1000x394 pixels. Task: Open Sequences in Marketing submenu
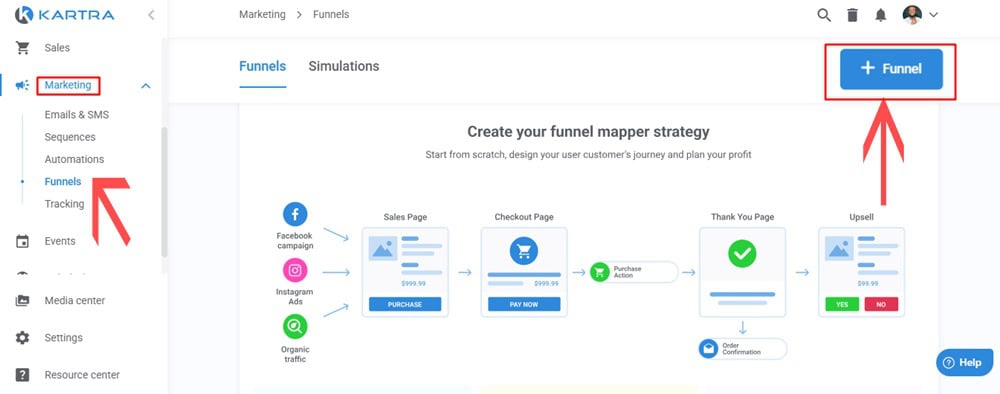(x=70, y=137)
